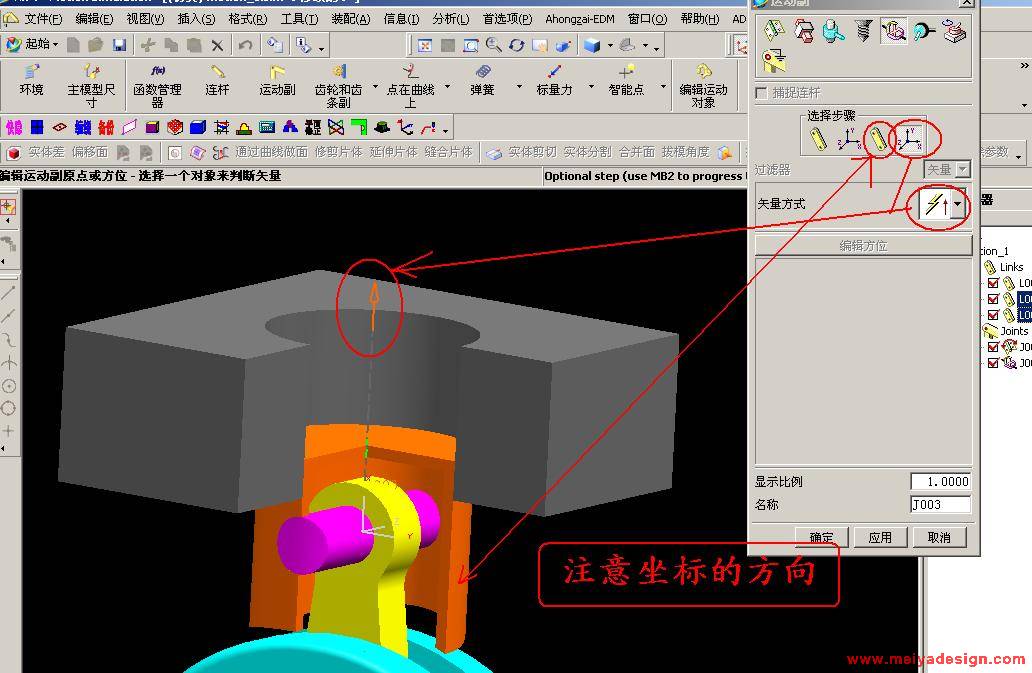1032x673 pixels.
Task: Toggle the checkbox of second link under Links
Action: (x=993, y=299)
